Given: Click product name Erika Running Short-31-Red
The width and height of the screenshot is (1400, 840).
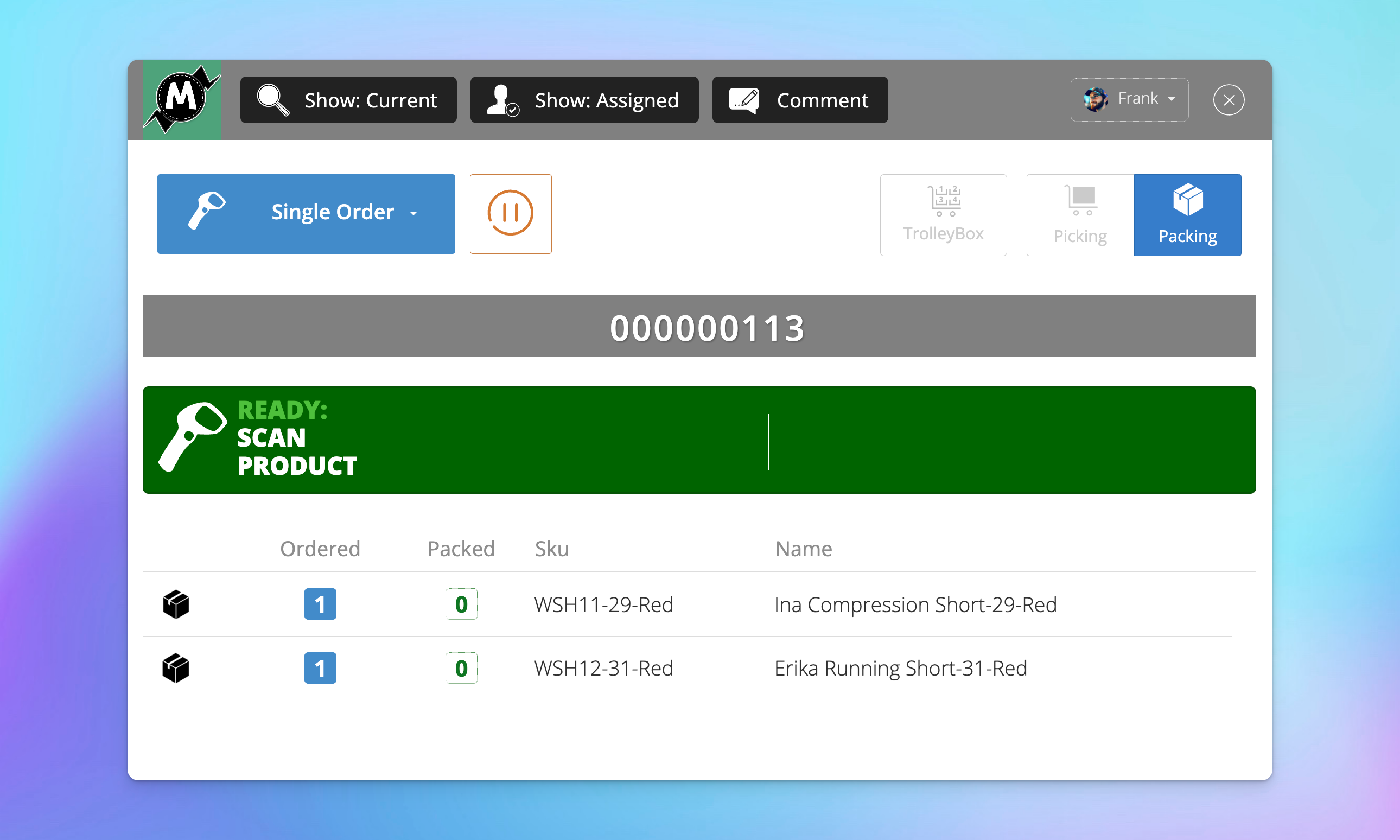Looking at the screenshot, I should tap(901, 669).
